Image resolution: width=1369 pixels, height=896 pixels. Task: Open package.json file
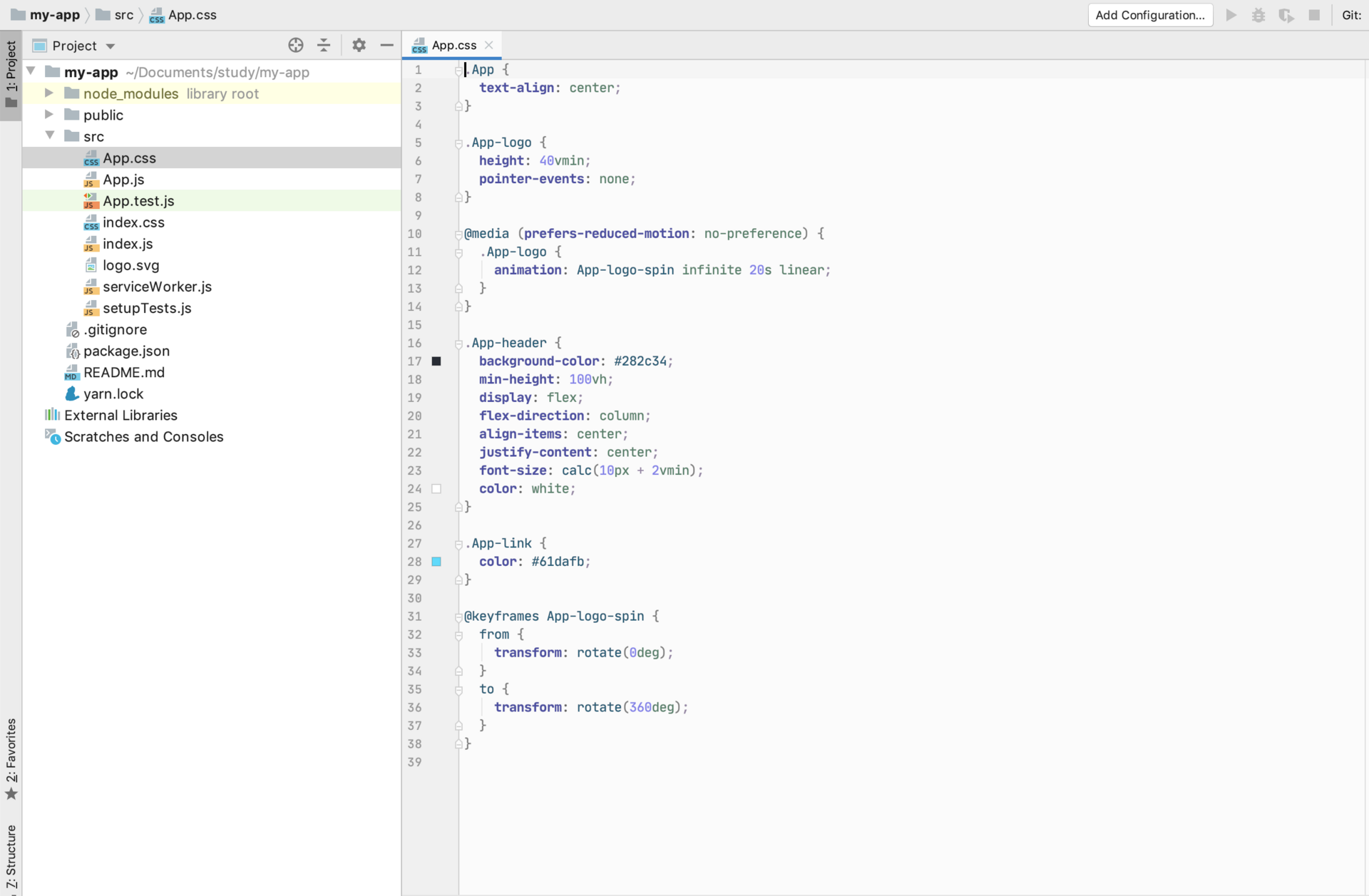pyautogui.click(x=211, y=351)
